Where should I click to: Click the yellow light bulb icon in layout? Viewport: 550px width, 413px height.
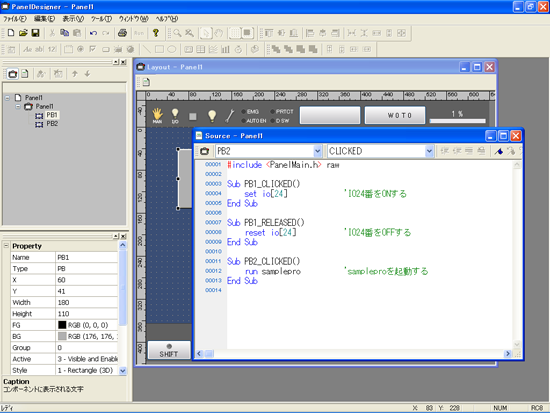tap(212, 115)
